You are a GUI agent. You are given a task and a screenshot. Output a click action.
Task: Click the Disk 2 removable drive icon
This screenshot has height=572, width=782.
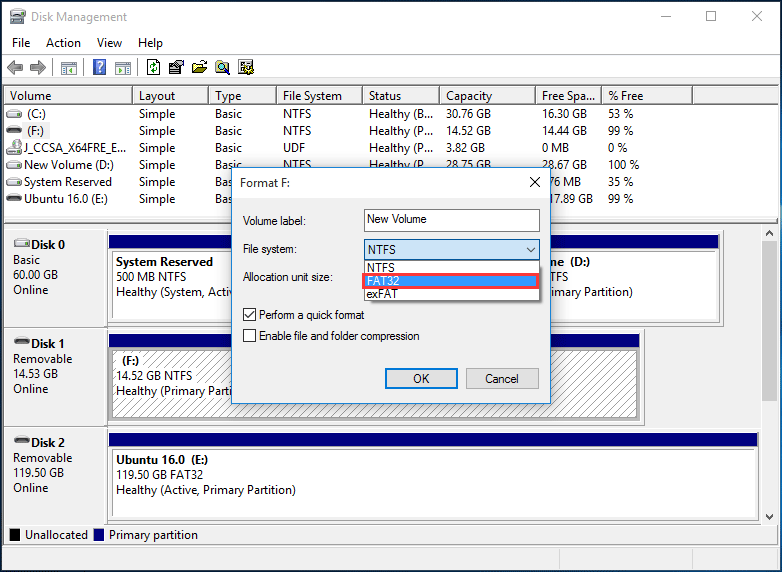[x=21, y=441]
